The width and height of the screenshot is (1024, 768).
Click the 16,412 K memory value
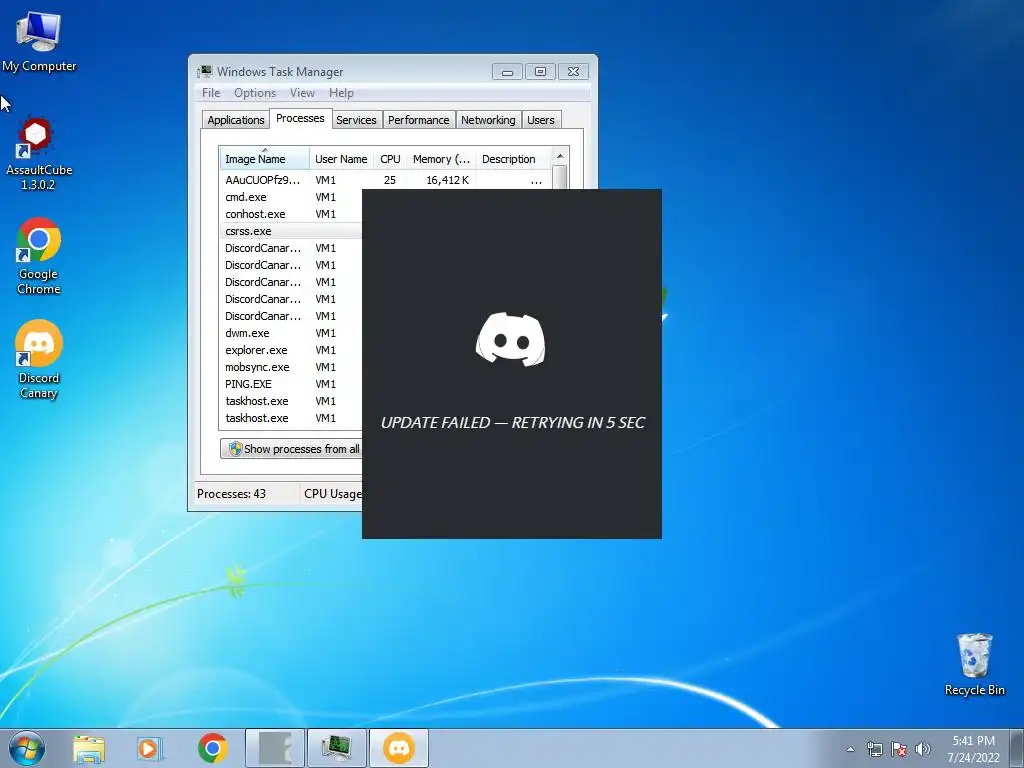447,180
